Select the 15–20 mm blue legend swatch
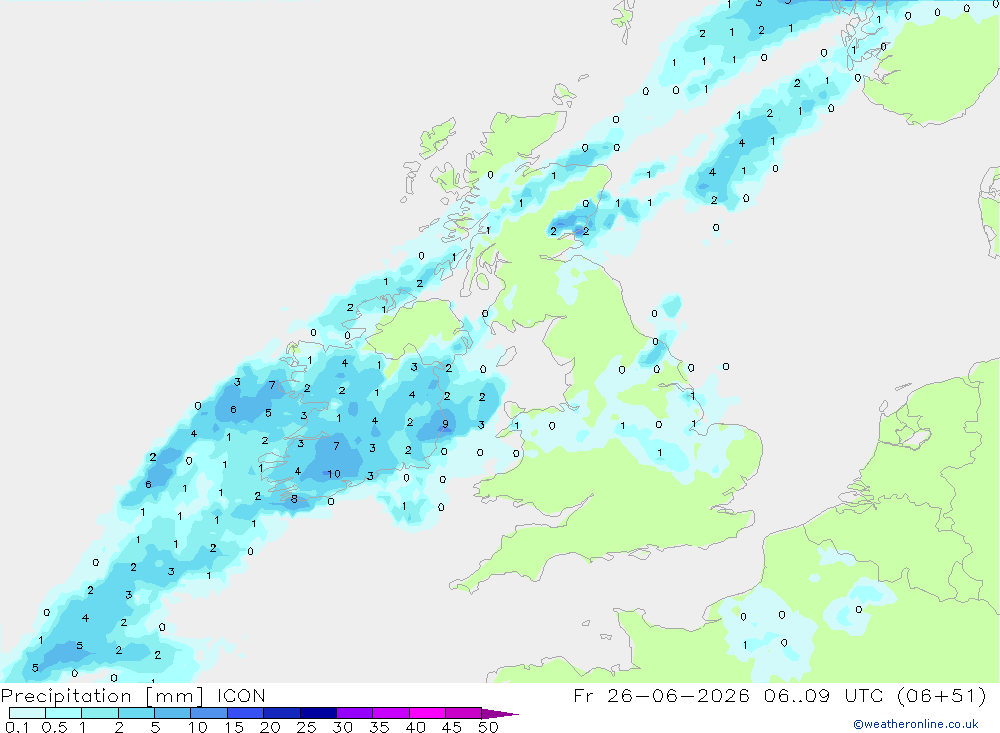 click(x=246, y=713)
